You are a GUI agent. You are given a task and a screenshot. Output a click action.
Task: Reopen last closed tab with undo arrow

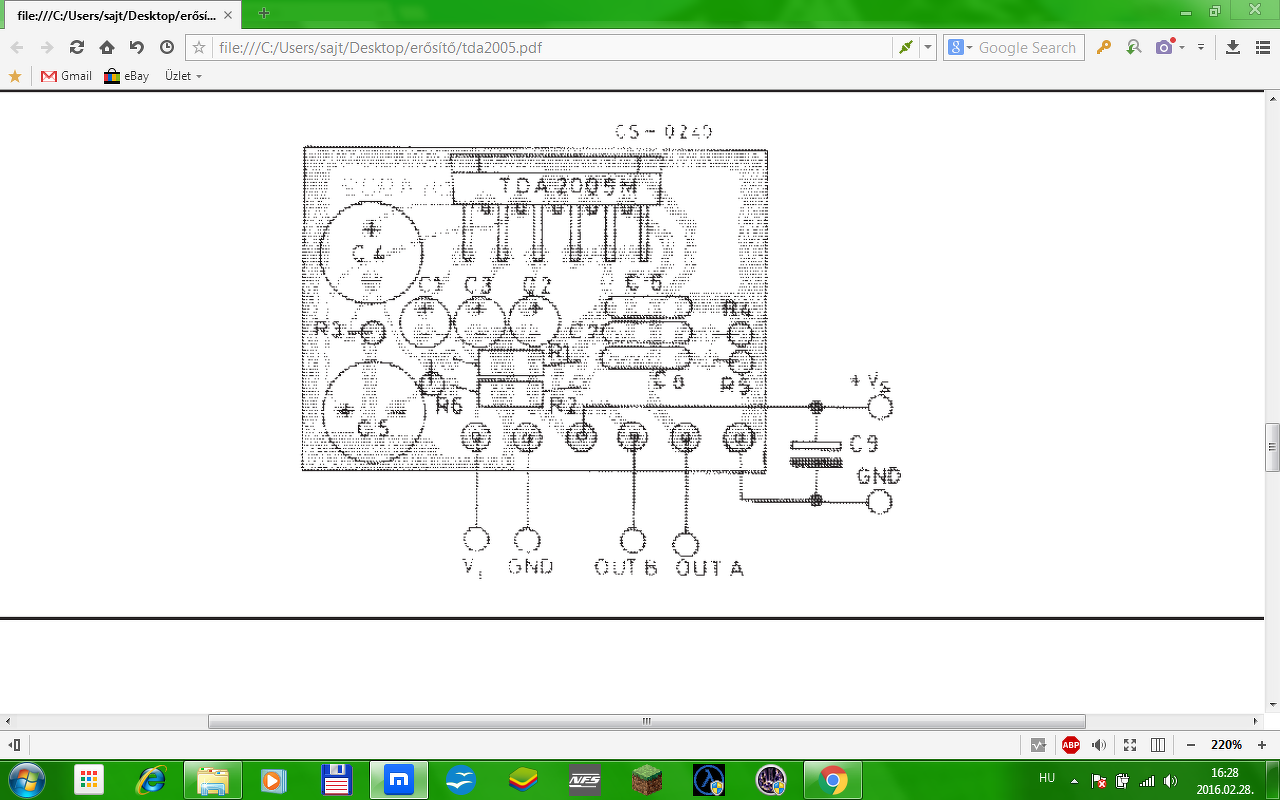pos(137,47)
